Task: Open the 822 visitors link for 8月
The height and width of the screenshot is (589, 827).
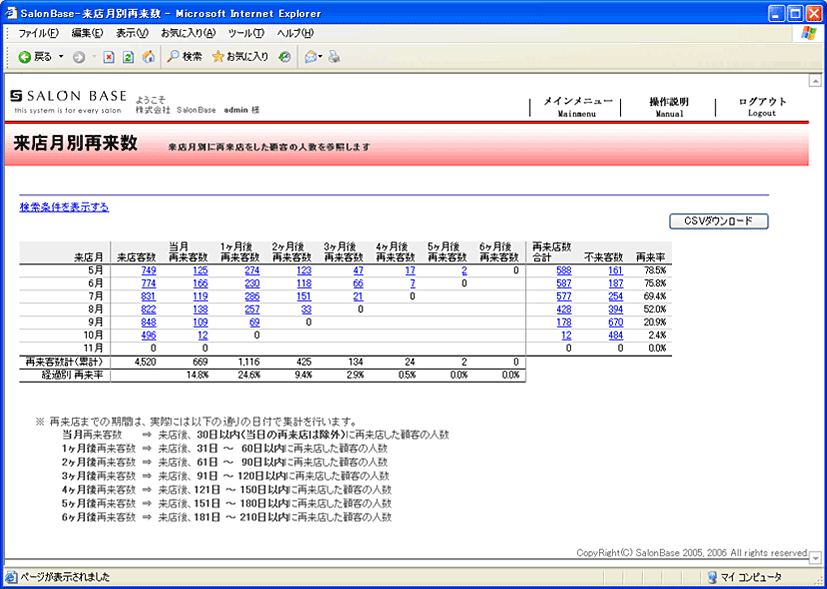Action: pos(149,310)
